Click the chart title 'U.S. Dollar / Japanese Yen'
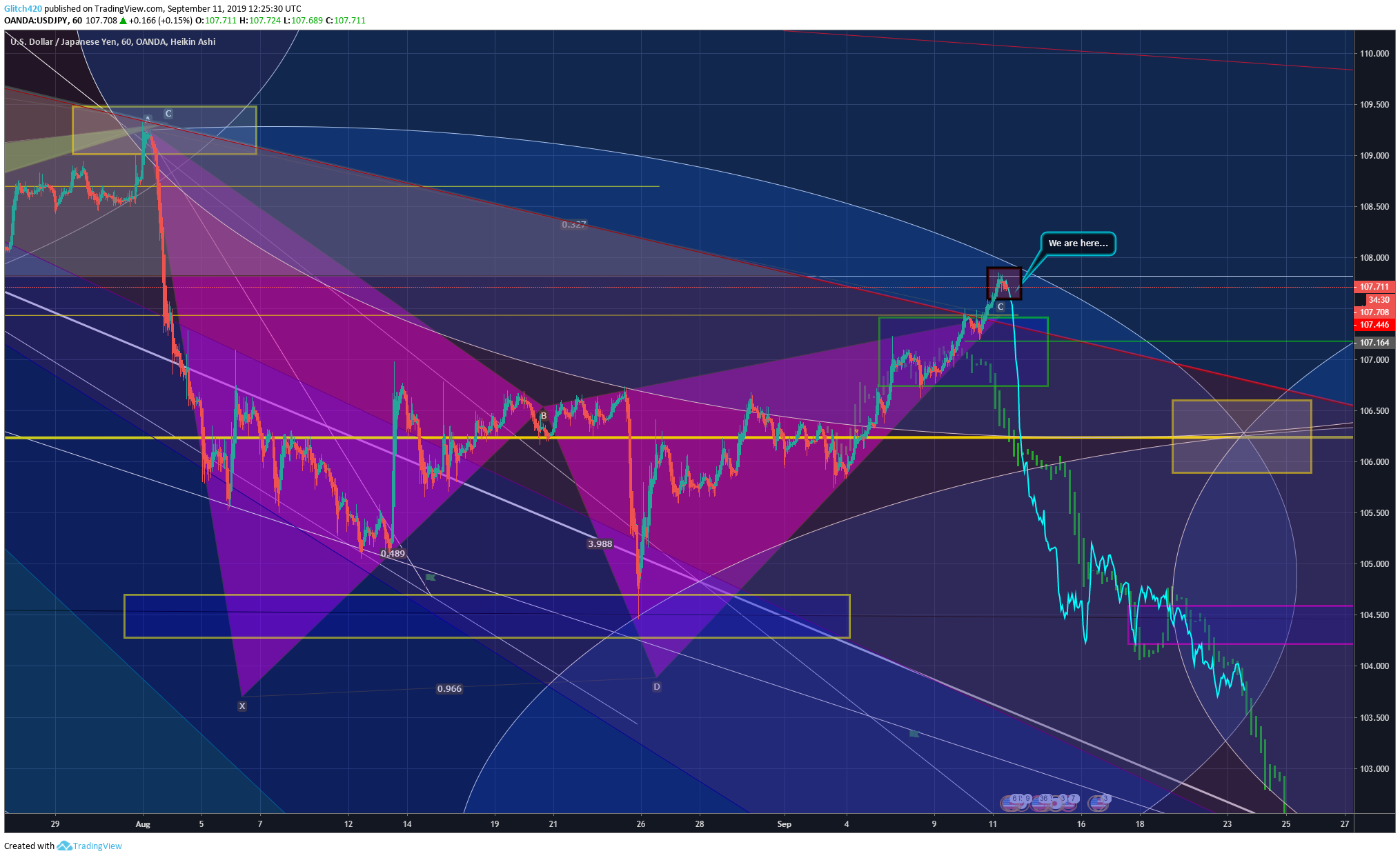 coord(63,42)
